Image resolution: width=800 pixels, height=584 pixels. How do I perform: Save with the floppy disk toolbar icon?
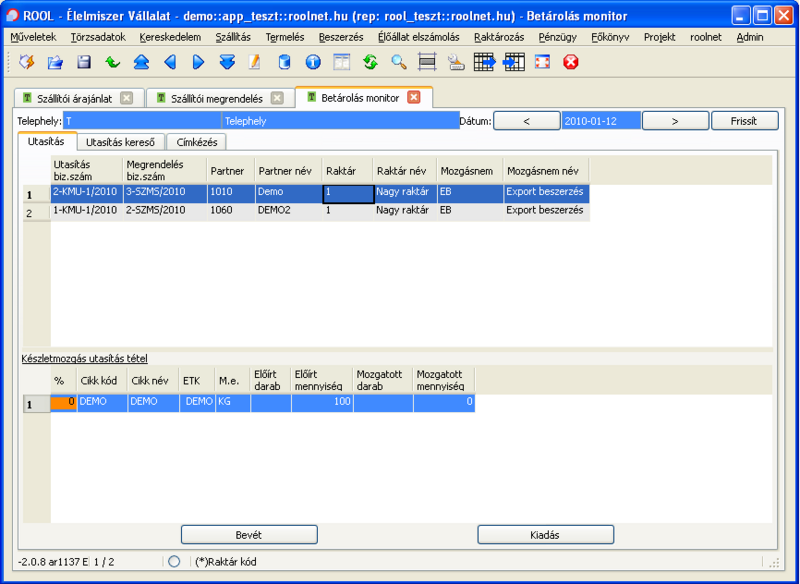point(83,63)
